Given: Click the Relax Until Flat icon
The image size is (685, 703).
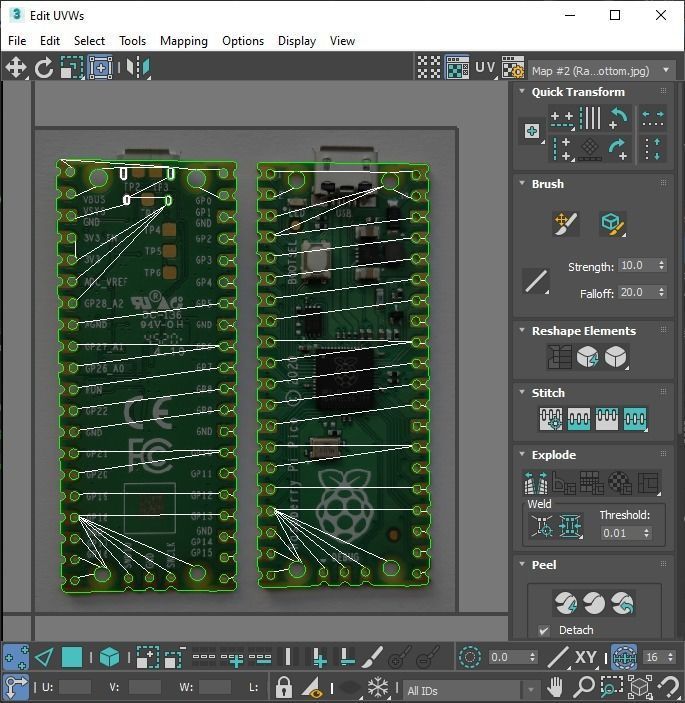Looking at the screenshot, I should 588,357.
